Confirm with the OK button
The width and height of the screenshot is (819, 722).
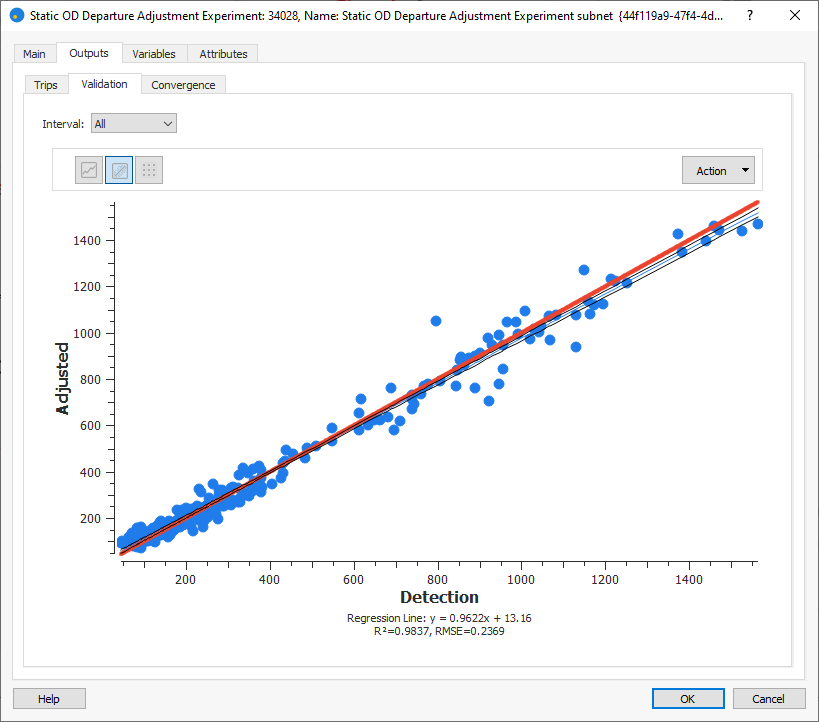687,698
